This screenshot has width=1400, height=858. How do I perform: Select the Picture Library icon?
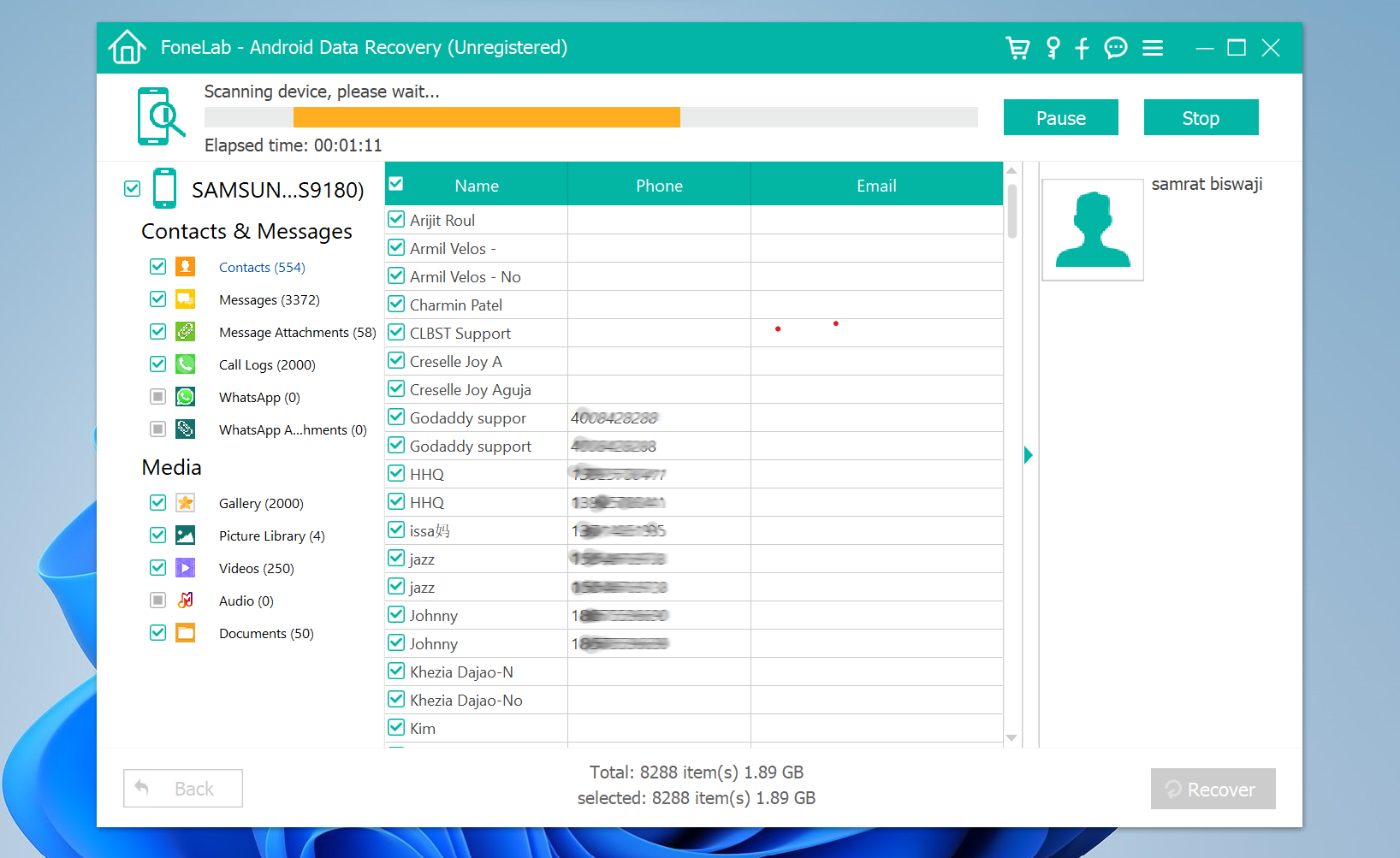point(185,535)
